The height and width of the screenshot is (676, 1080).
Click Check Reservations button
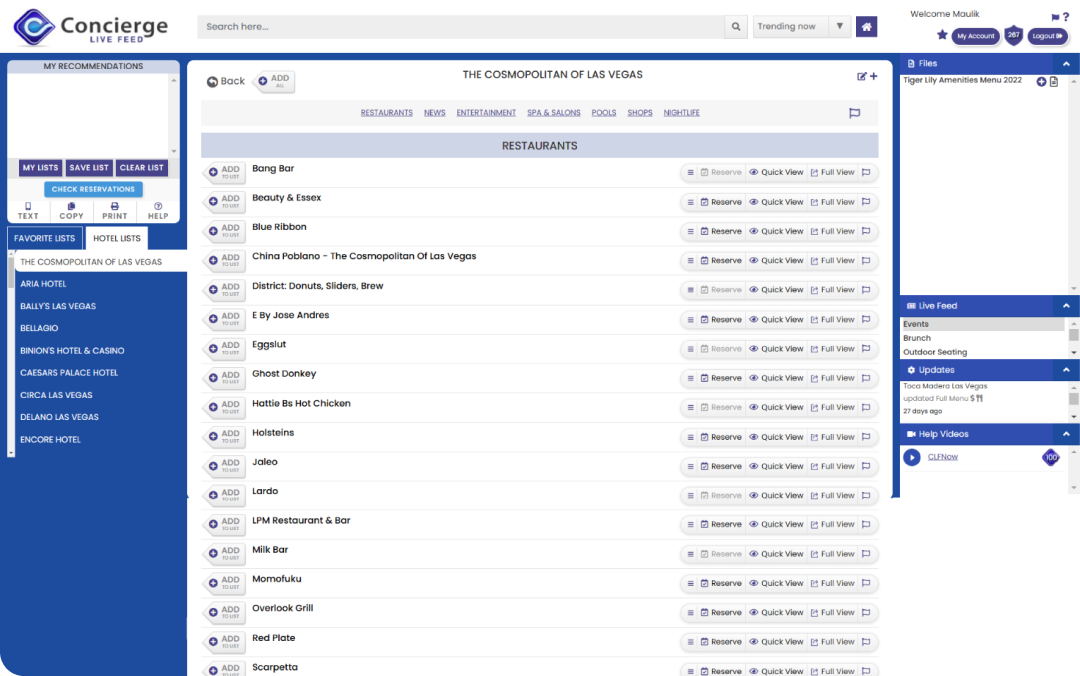coord(94,189)
